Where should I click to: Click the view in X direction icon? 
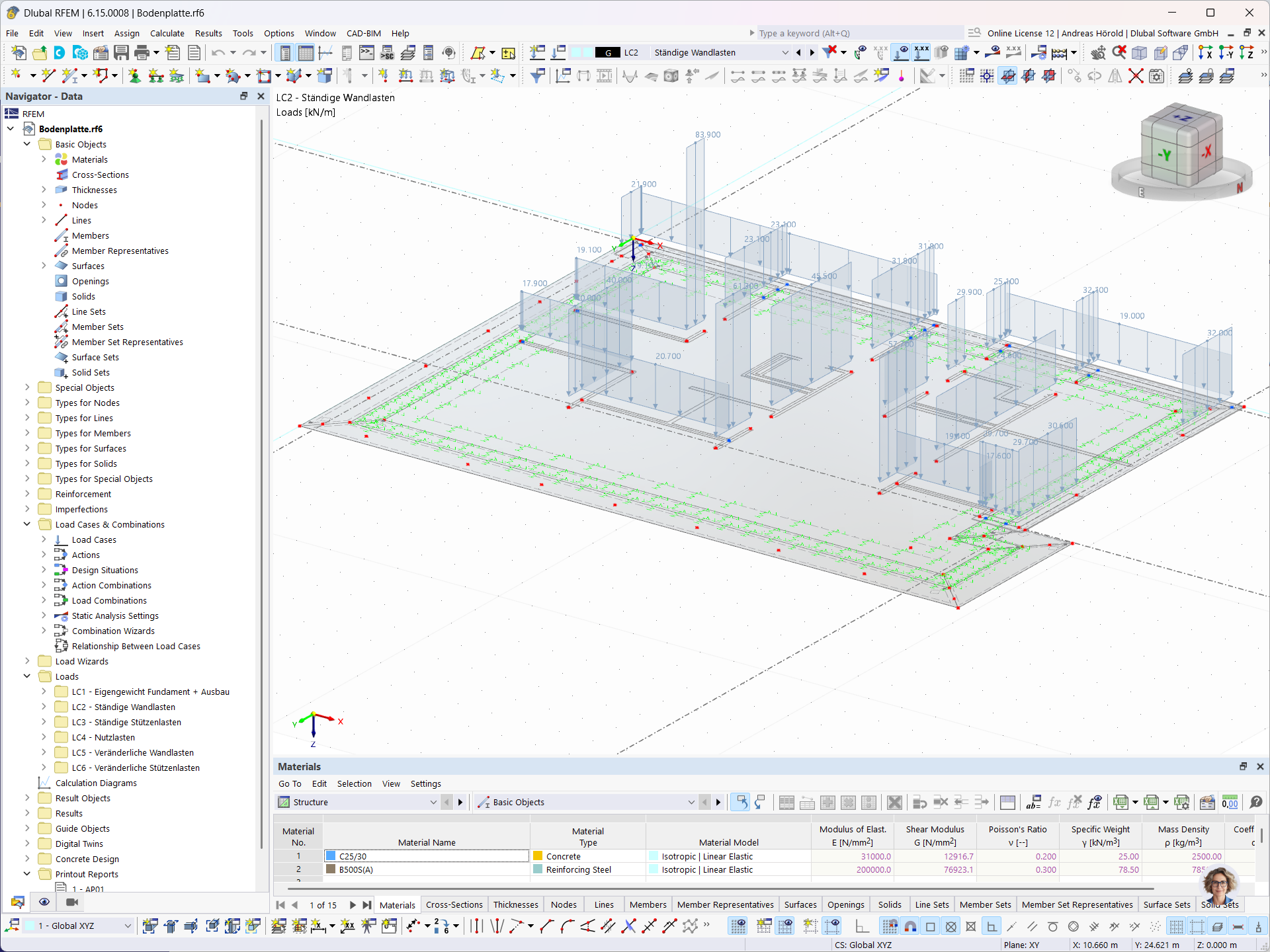(1205, 53)
